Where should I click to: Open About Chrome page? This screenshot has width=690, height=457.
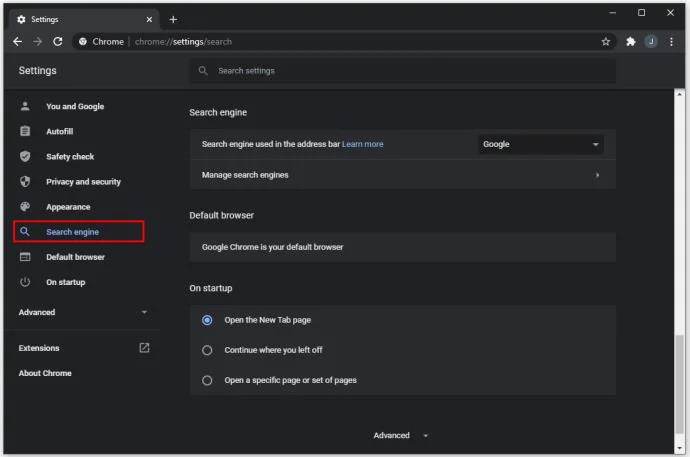tap(45, 373)
